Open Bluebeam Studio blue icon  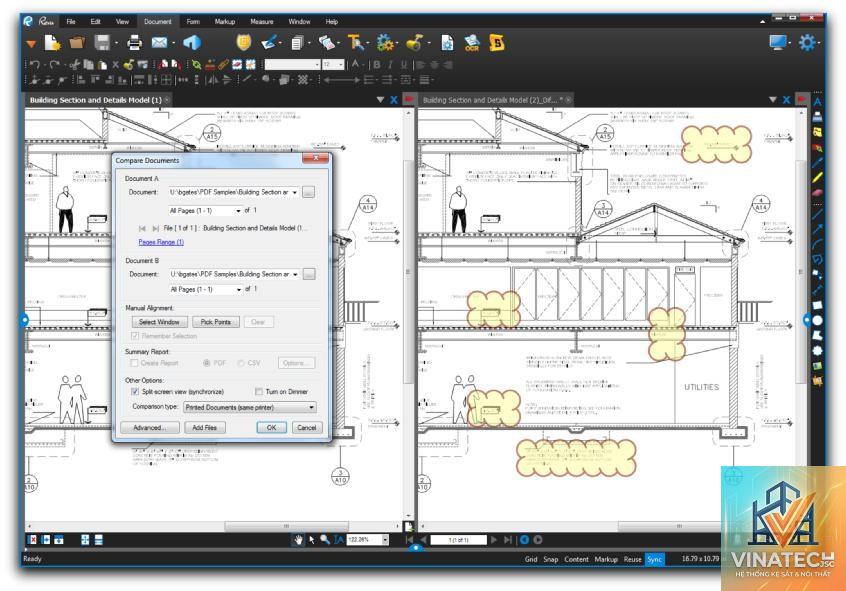click(x=192, y=43)
